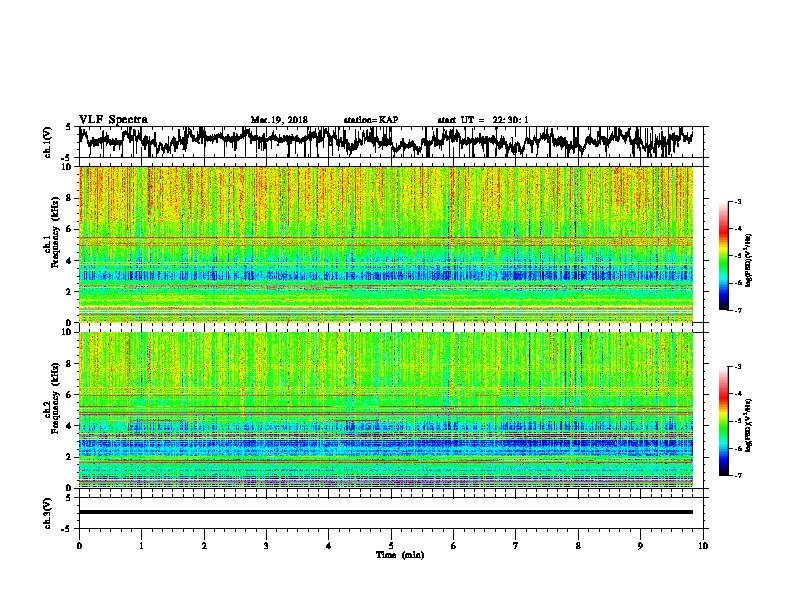Click the "VLF Spectra" plot title

[113, 120]
